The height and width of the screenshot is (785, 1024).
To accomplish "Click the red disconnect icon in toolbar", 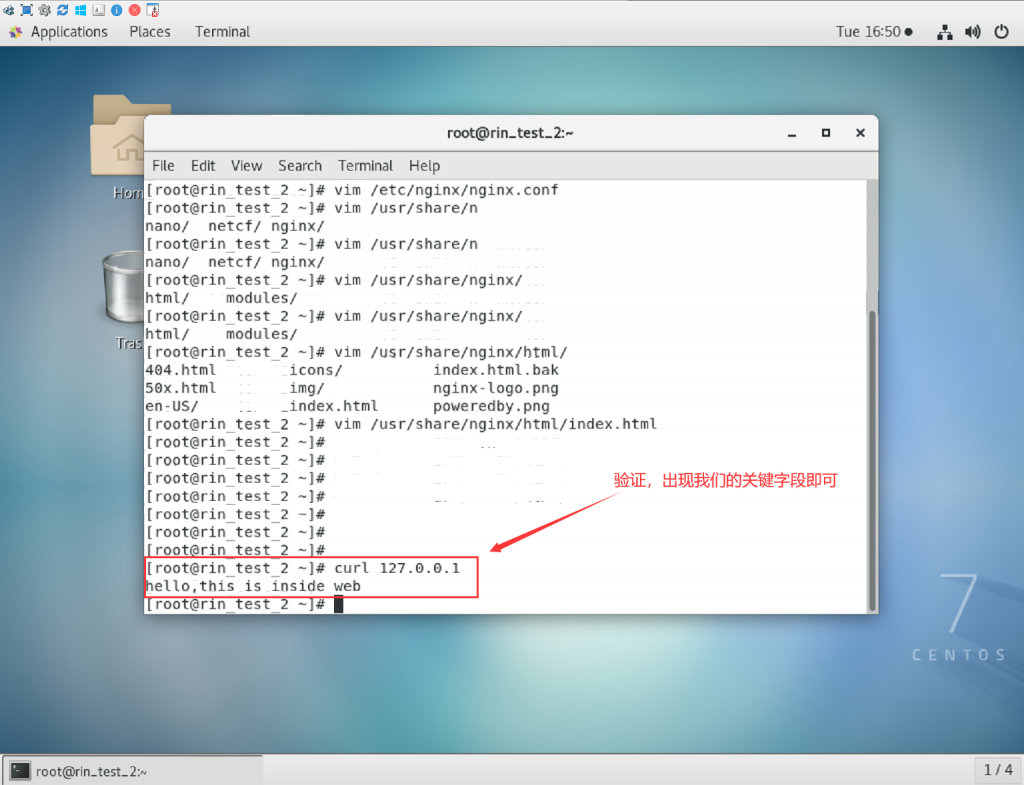I will [x=135, y=10].
